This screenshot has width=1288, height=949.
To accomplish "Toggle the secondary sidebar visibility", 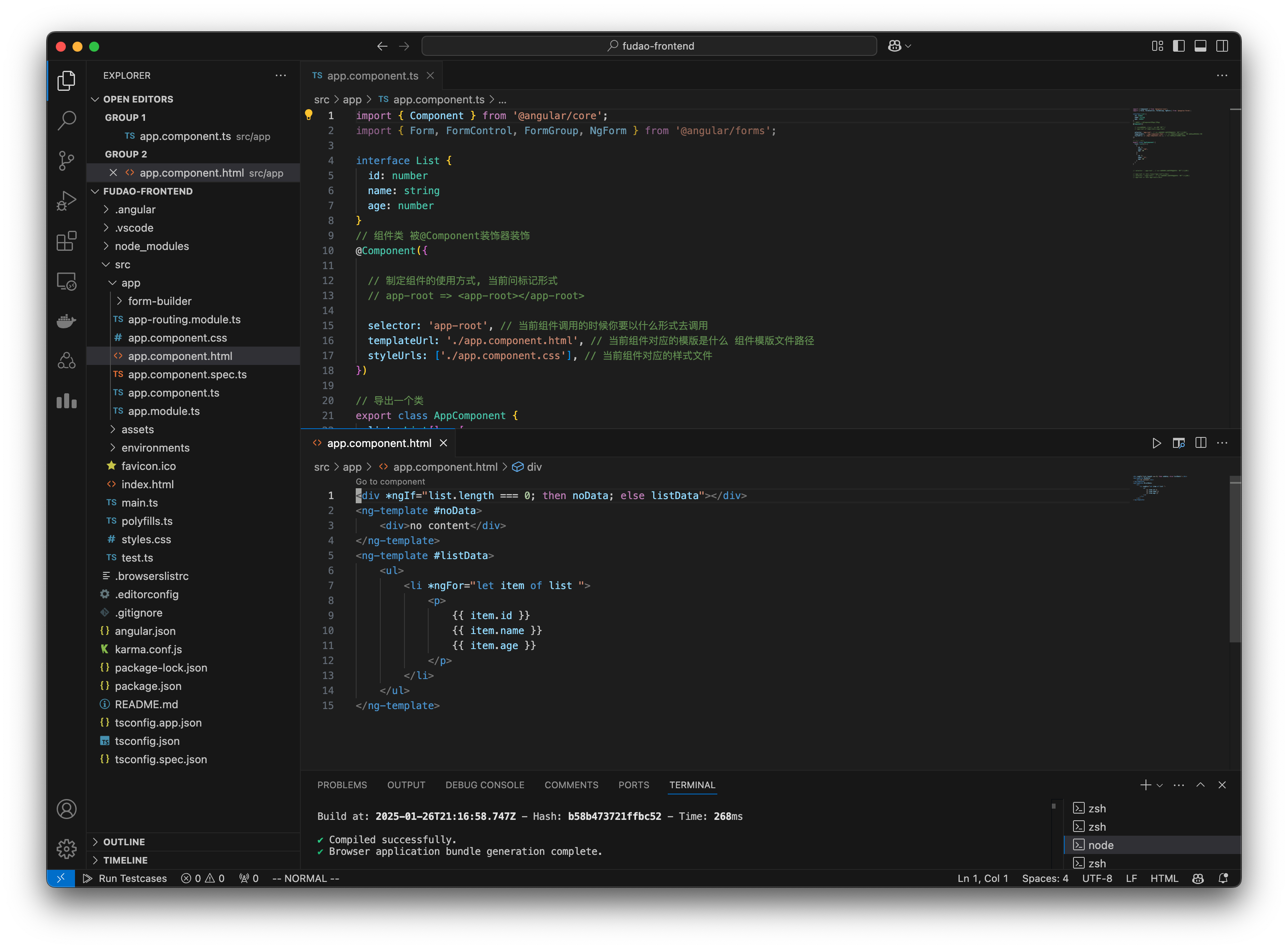I will pyautogui.click(x=1223, y=46).
